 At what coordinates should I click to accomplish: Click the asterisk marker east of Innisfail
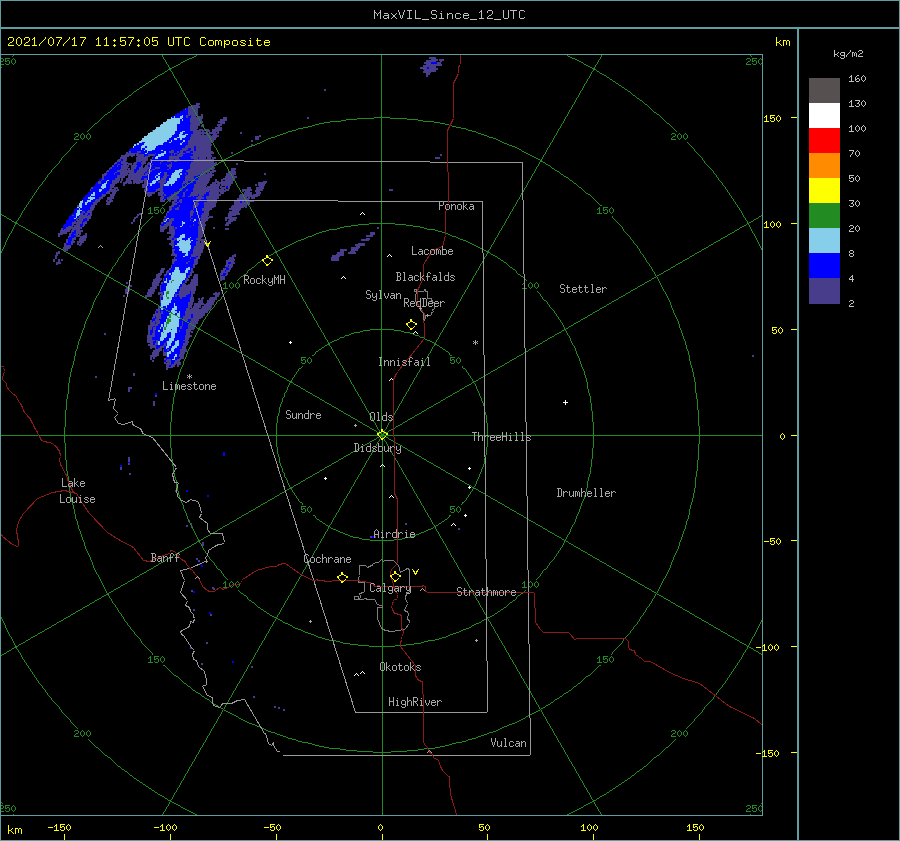475,343
